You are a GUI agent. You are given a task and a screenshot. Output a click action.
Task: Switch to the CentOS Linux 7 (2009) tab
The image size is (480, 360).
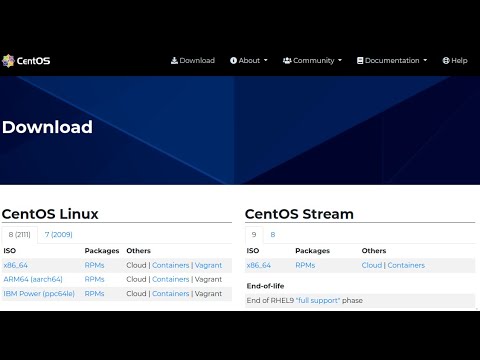click(x=59, y=234)
